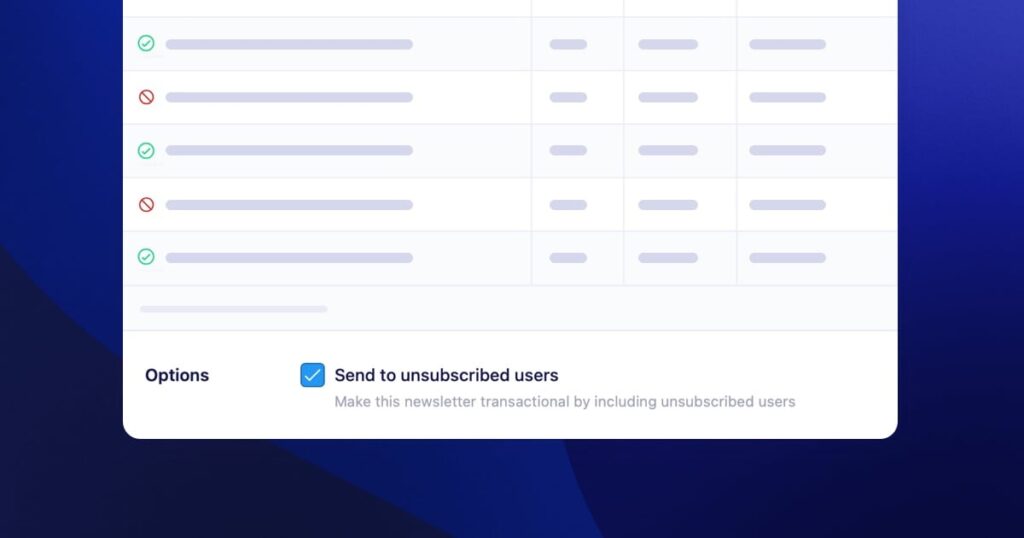The image size is (1024, 538).
Task: Click the upper red blocked status icon
Action: point(146,97)
